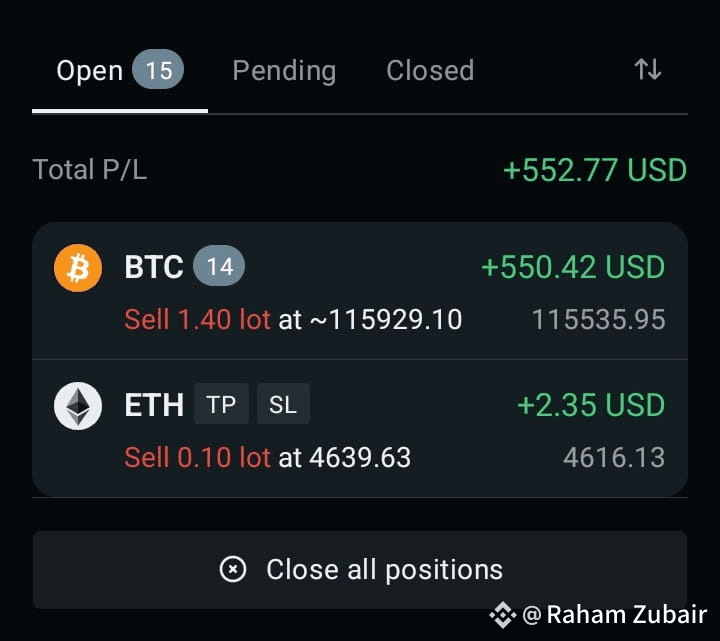Tap the Binance logo watermark icon
This screenshot has height=641, width=720.
pos(503,614)
